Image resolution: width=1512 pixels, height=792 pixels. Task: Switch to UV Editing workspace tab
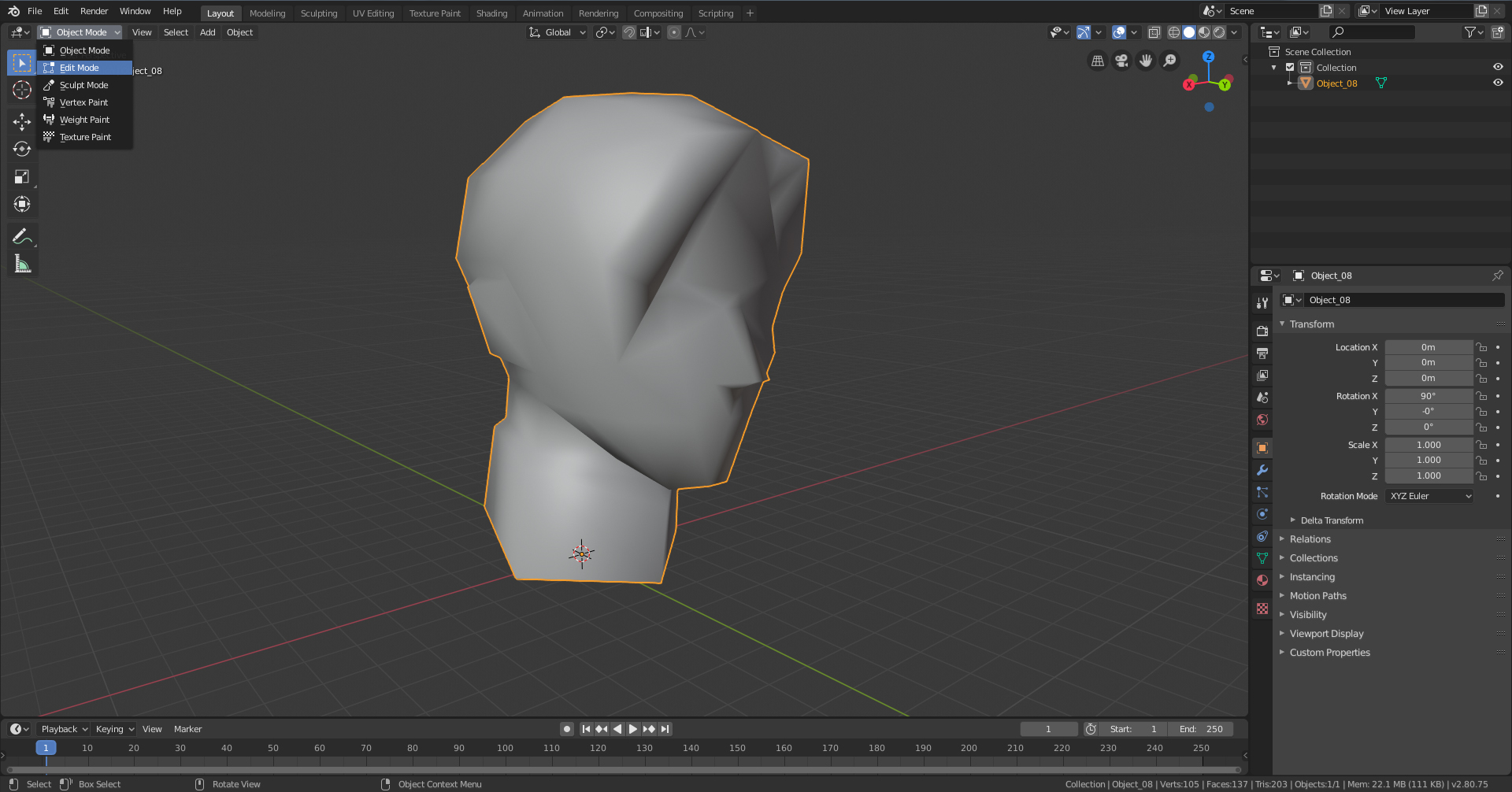tap(373, 13)
